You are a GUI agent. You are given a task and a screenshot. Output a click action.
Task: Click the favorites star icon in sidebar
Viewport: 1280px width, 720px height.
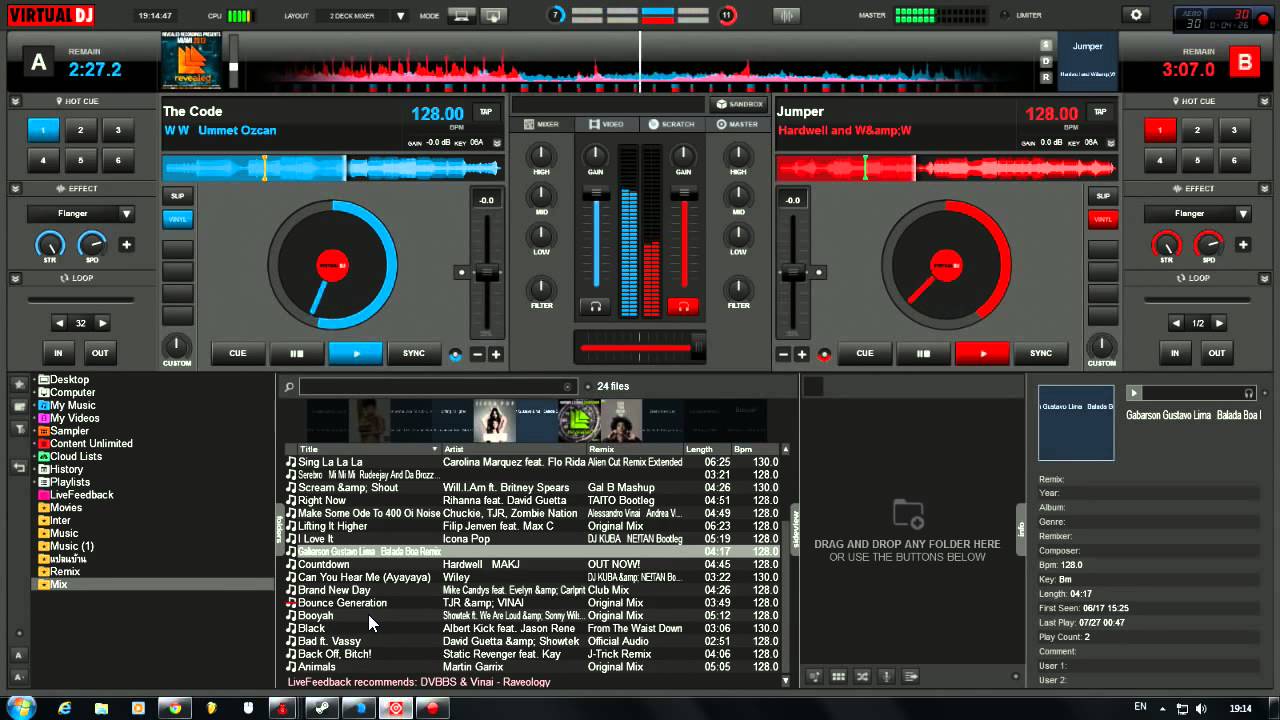[x=19, y=384]
